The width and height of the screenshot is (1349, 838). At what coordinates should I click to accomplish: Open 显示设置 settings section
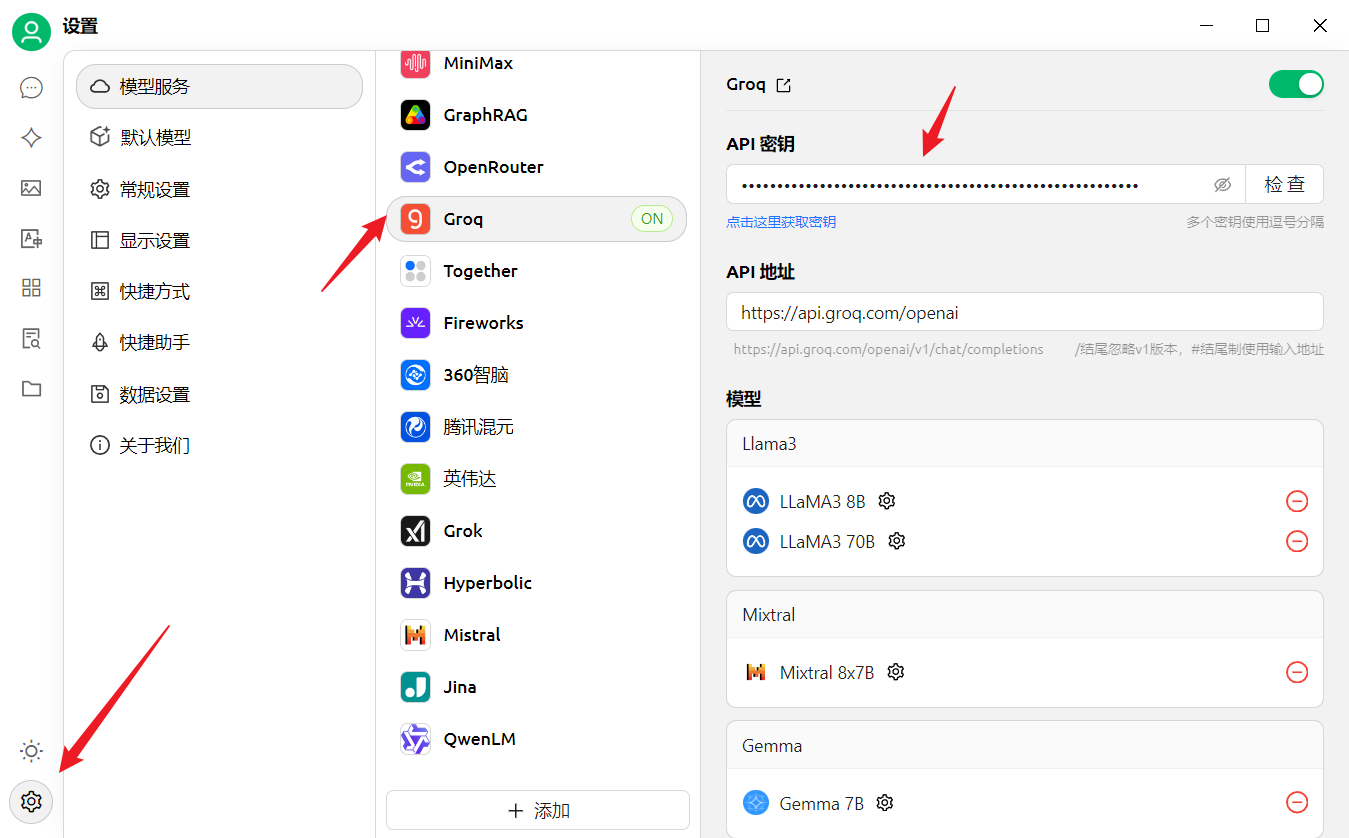(219, 241)
